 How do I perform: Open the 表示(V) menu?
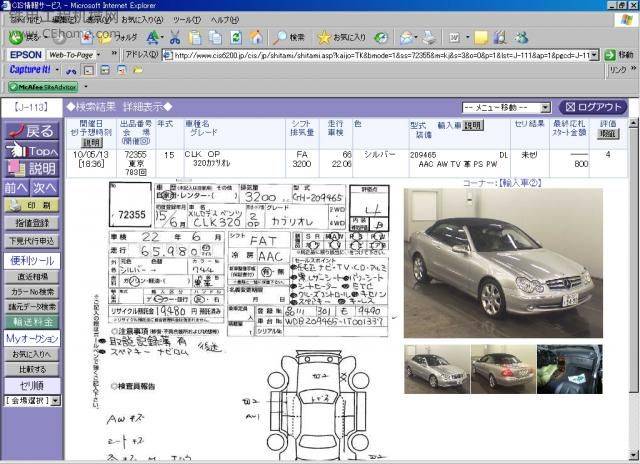click(x=100, y=20)
